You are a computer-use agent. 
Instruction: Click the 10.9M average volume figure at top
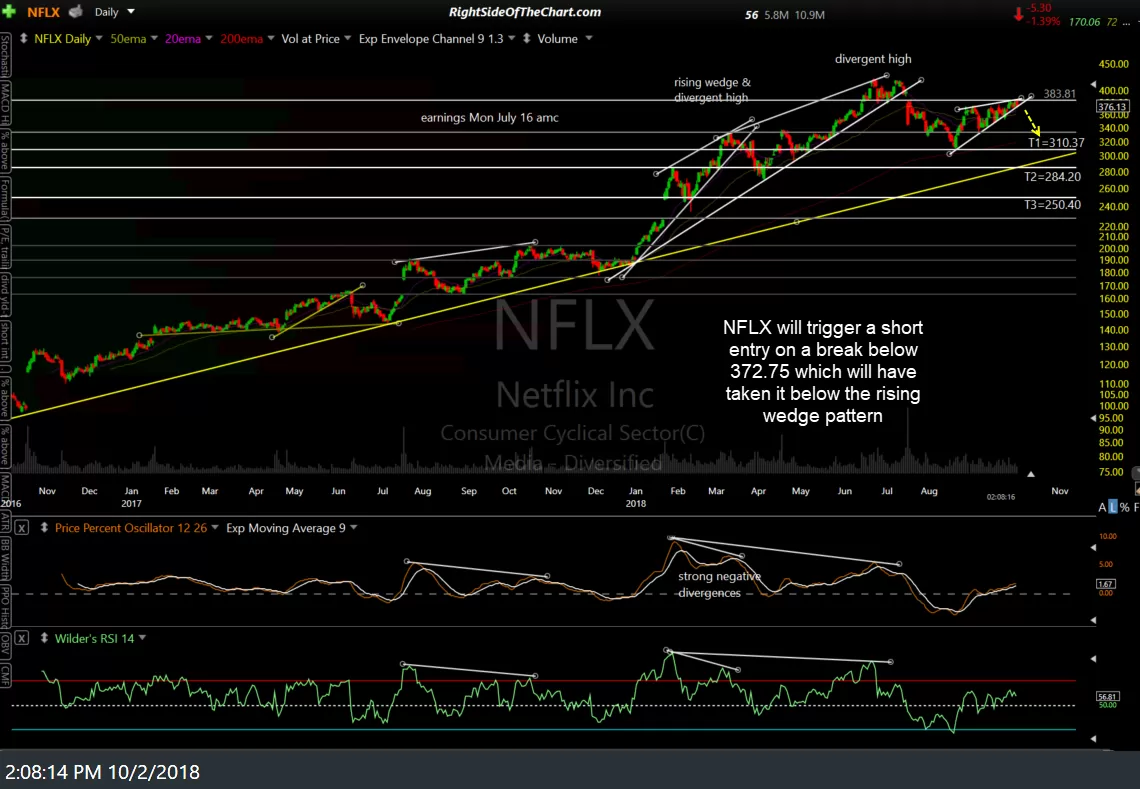[810, 15]
